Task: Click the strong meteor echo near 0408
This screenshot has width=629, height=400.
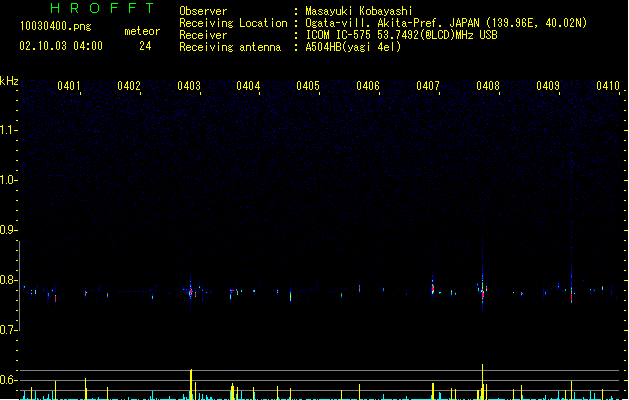Action: [x=483, y=292]
